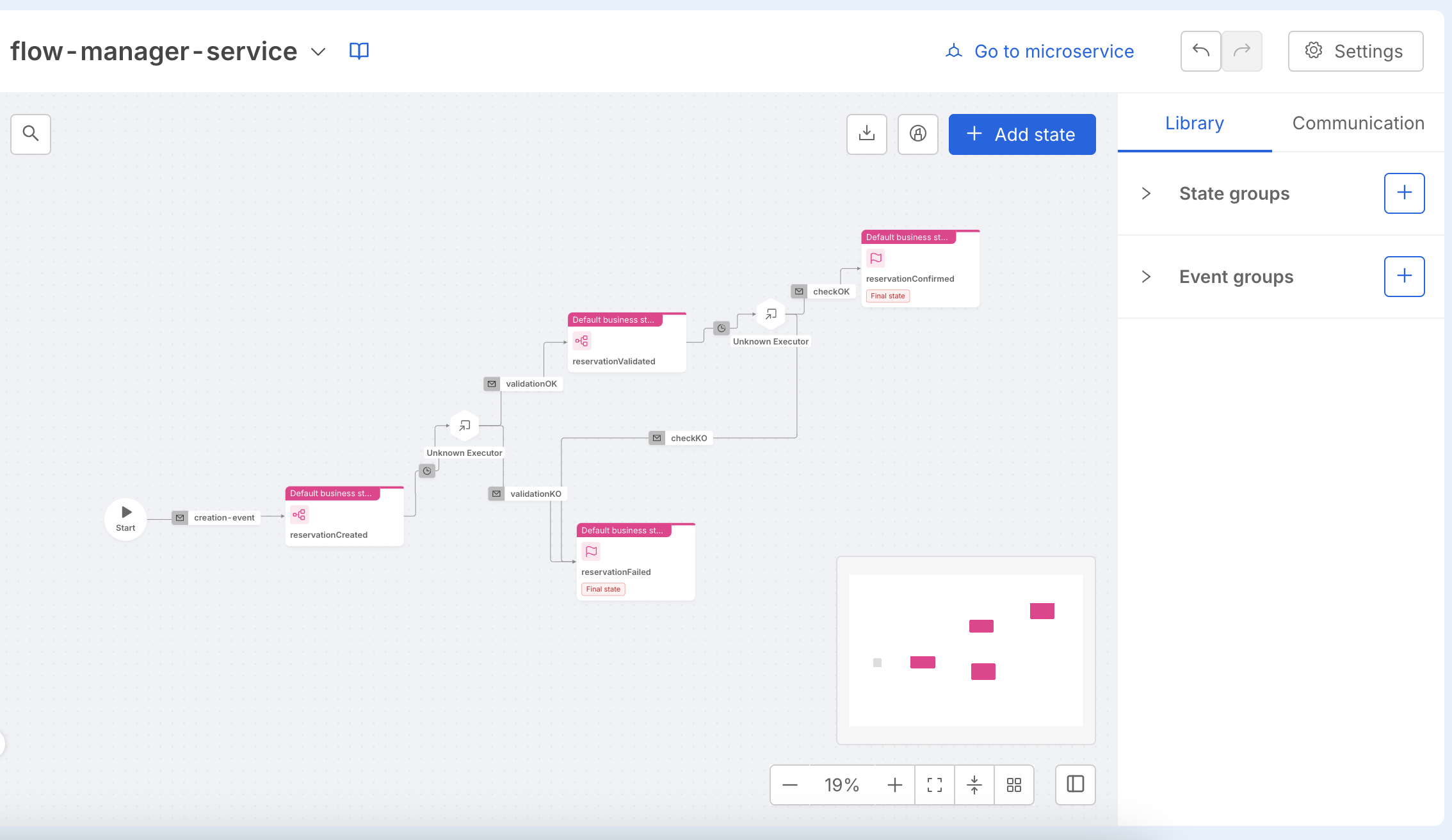Select the highlighter tool icon

[x=917, y=134]
